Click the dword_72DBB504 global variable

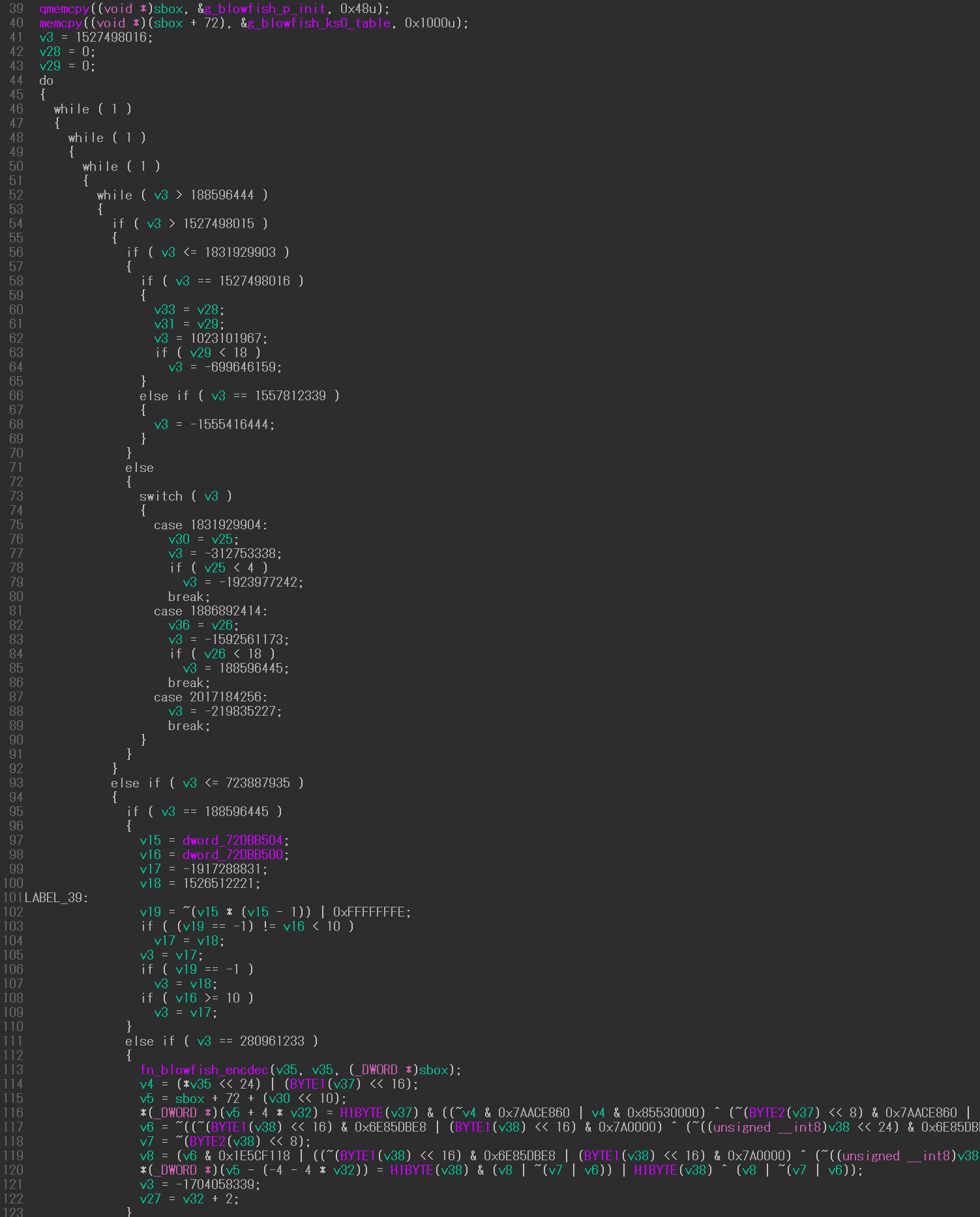click(233, 840)
